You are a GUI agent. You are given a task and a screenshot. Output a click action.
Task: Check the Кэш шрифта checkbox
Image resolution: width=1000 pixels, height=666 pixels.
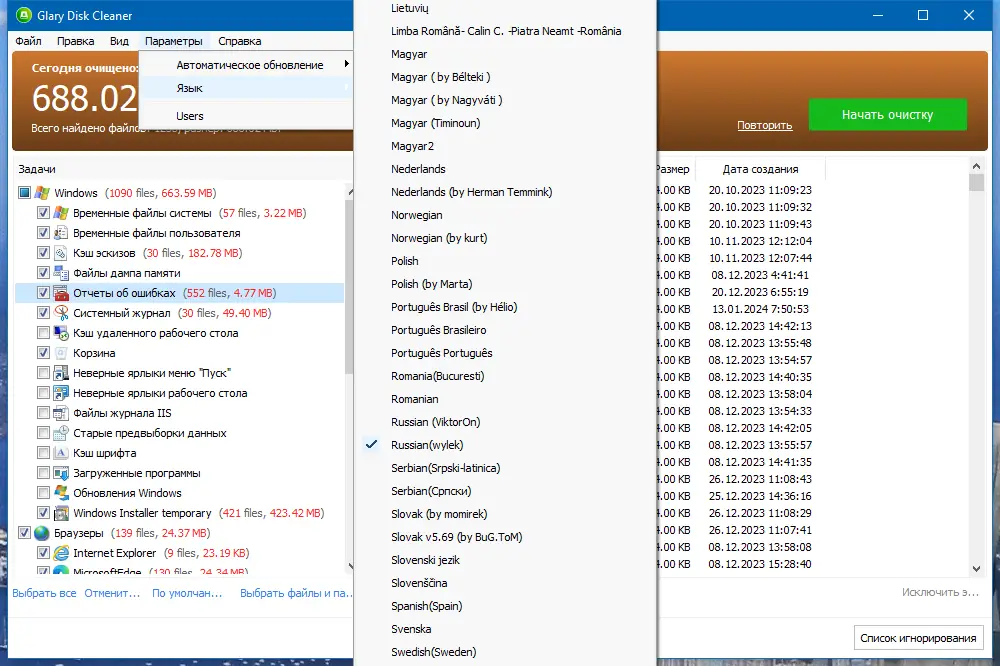[43, 453]
